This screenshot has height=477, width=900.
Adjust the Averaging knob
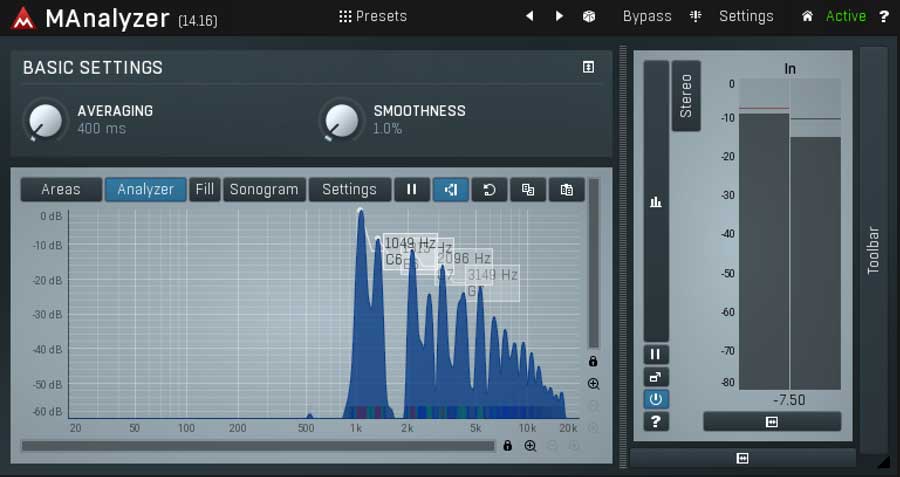tap(44, 121)
